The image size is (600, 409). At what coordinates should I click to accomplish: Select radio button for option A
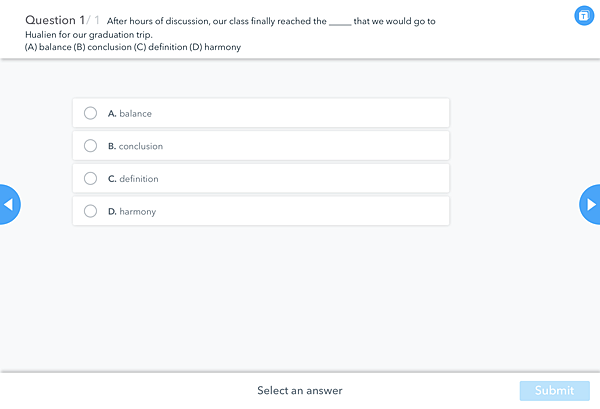click(x=90, y=113)
